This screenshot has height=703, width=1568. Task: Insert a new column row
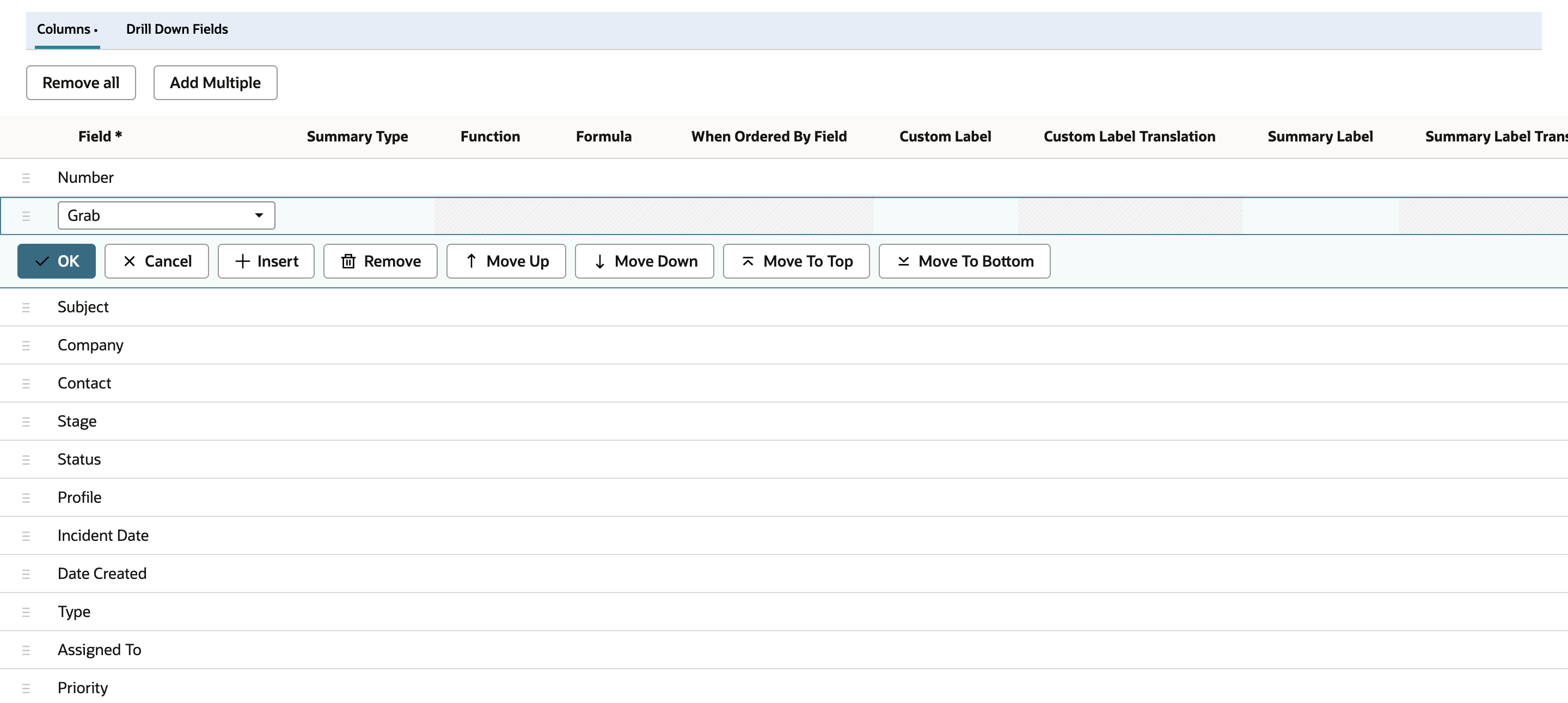tap(266, 261)
